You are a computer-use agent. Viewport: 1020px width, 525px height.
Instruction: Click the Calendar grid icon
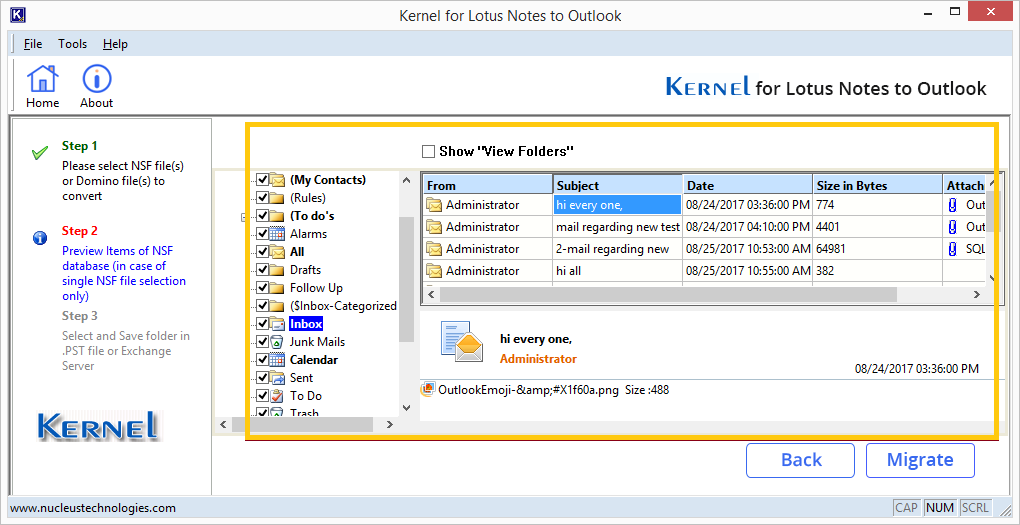click(278, 360)
